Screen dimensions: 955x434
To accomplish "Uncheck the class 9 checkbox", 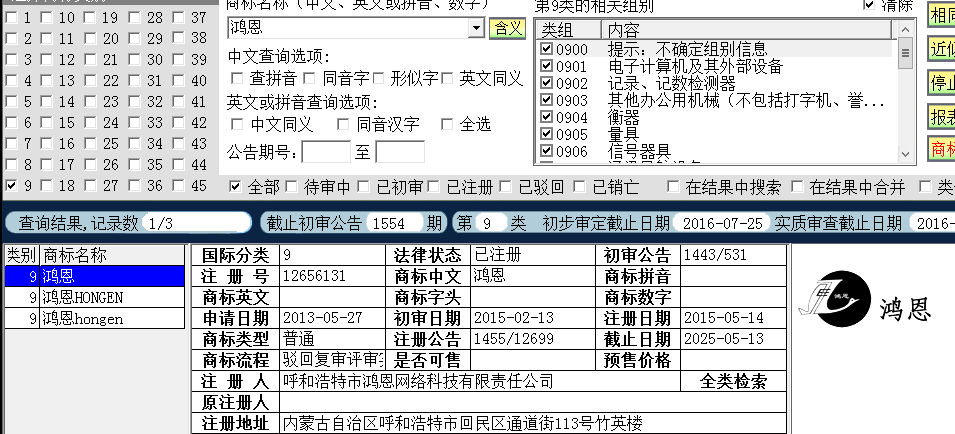I will point(12,186).
